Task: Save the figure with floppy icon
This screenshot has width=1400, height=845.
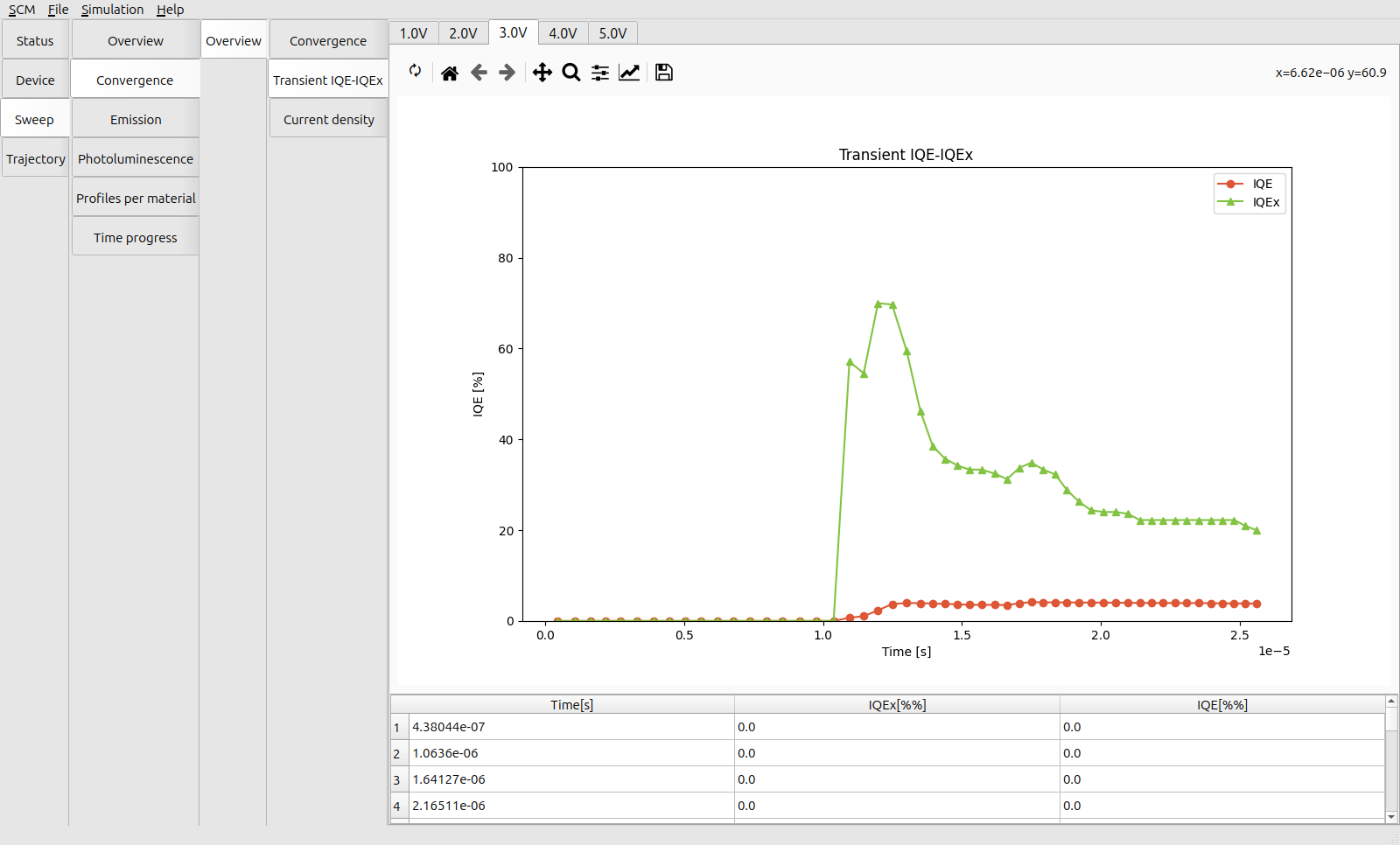Action: [x=664, y=73]
